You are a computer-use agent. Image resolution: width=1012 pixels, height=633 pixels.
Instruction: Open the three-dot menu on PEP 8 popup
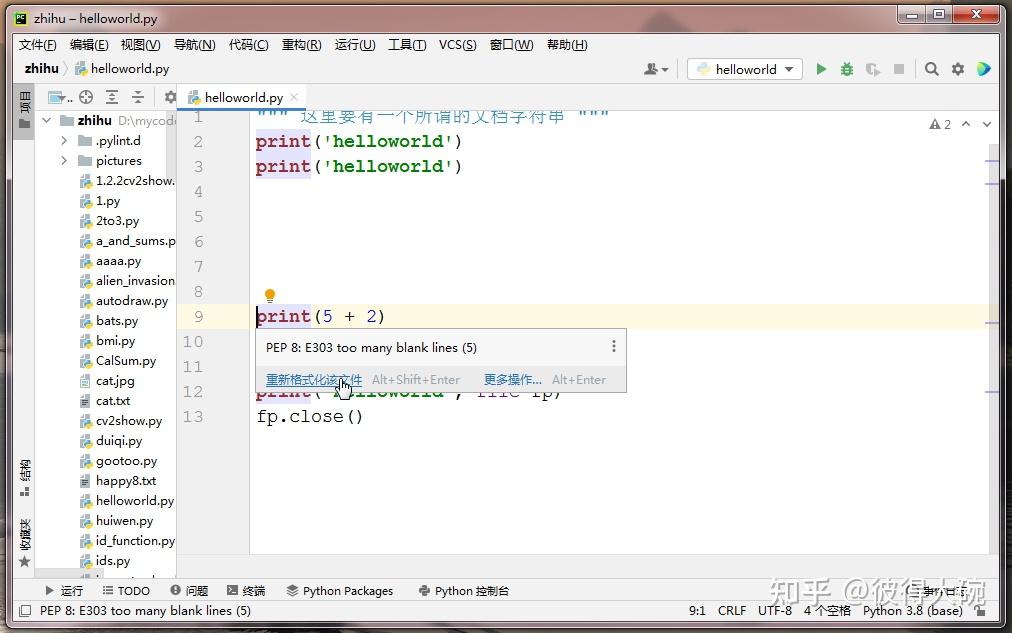(x=613, y=346)
